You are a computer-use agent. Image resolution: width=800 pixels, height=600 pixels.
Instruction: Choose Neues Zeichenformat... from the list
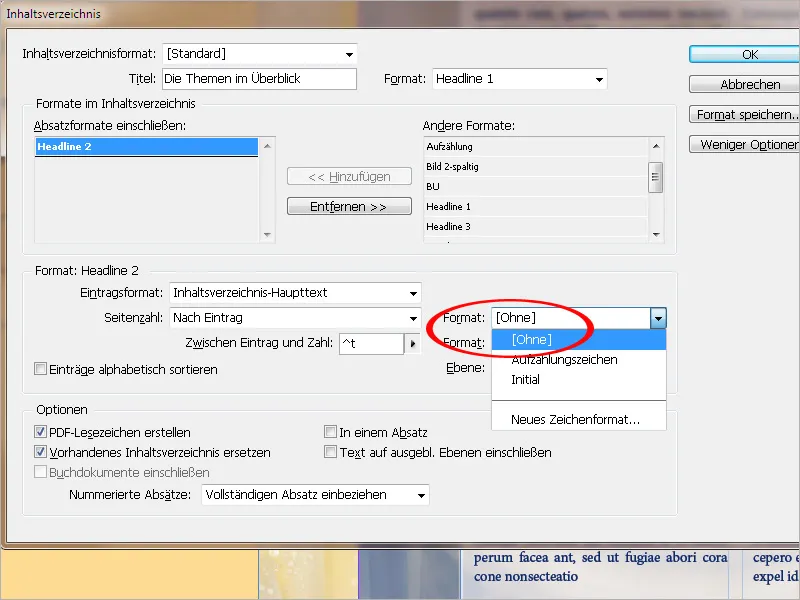click(x=579, y=420)
